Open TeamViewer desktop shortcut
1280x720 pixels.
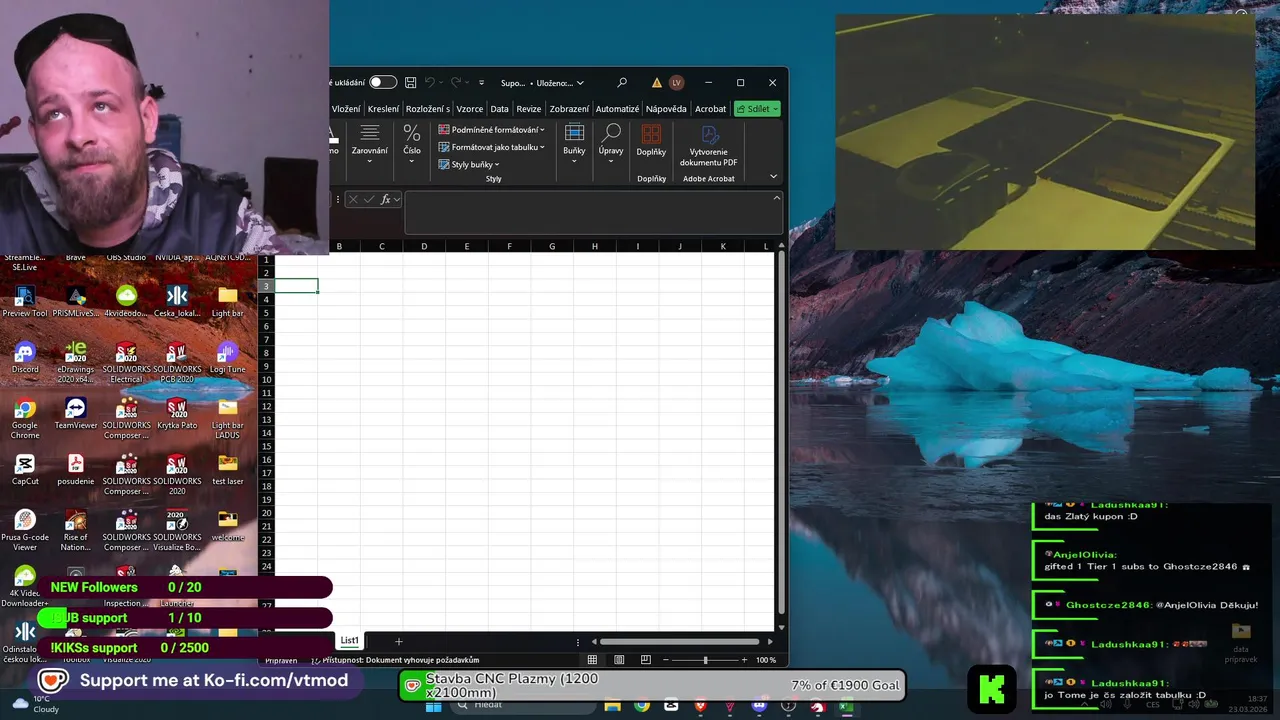point(76,414)
